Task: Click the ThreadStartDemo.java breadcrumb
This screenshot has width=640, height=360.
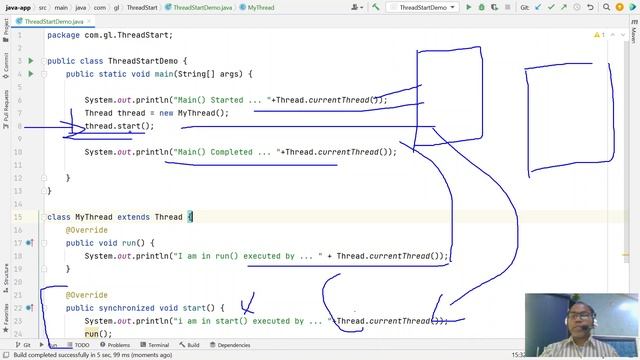Action: (199, 7)
